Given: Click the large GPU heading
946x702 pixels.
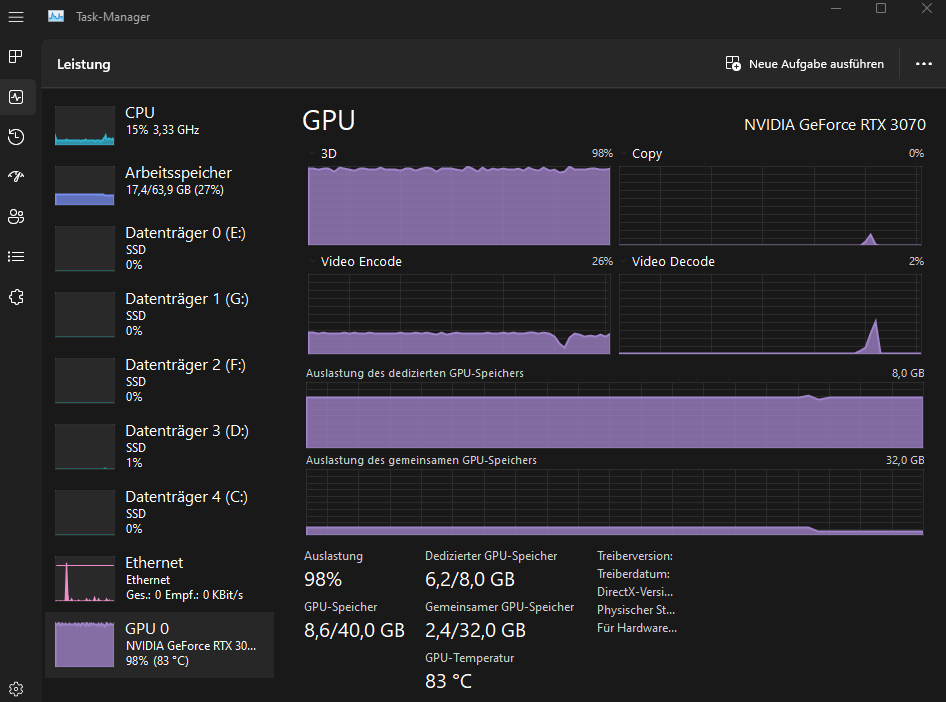Looking at the screenshot, I should (329, 121).
